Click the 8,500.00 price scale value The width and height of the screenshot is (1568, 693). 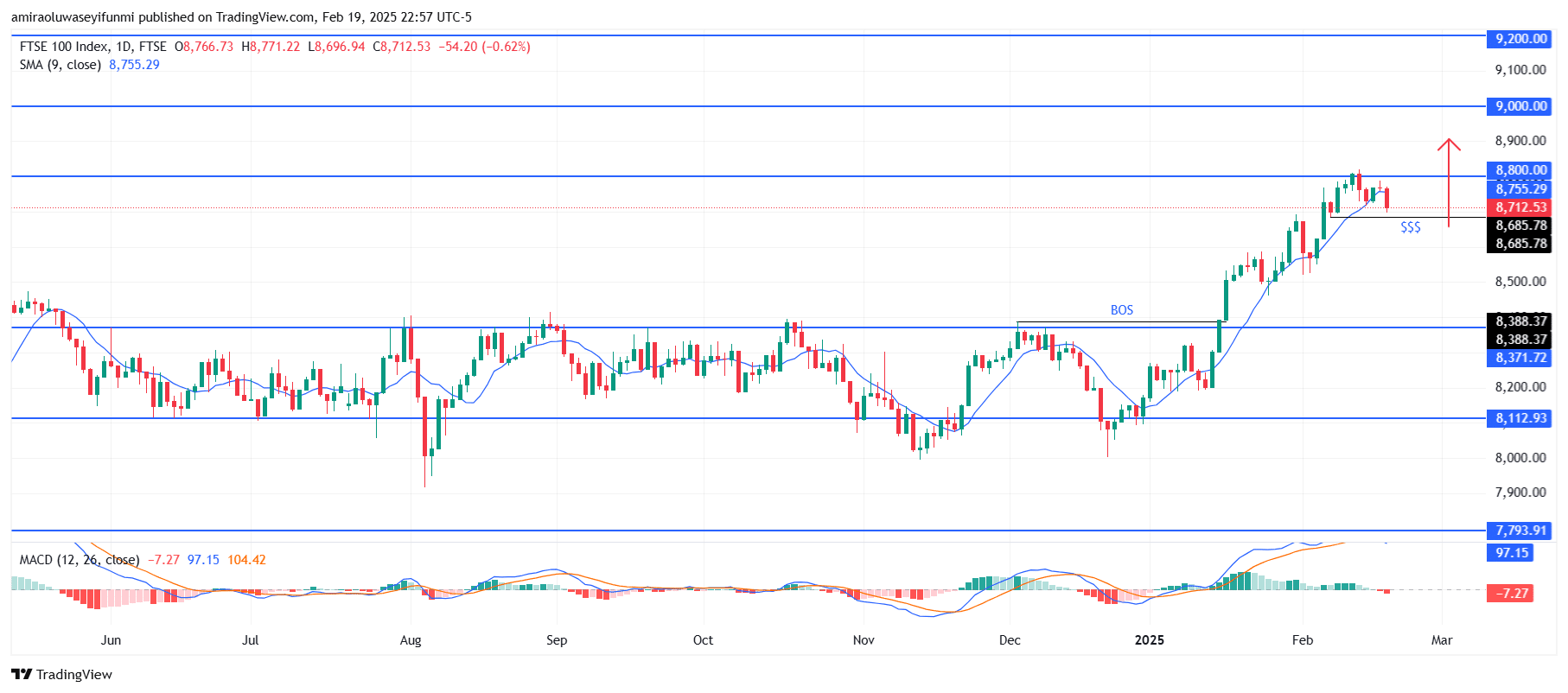click(x=1520, y=282)
